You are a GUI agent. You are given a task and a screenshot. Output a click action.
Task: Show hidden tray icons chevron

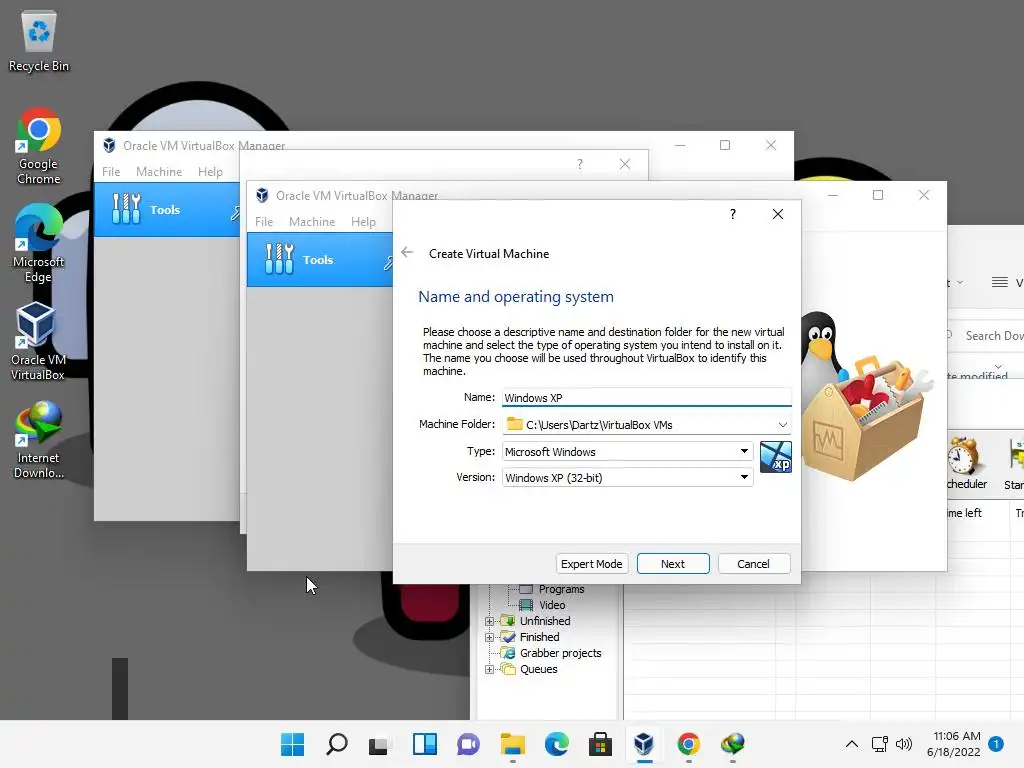(x=852, y=744)
